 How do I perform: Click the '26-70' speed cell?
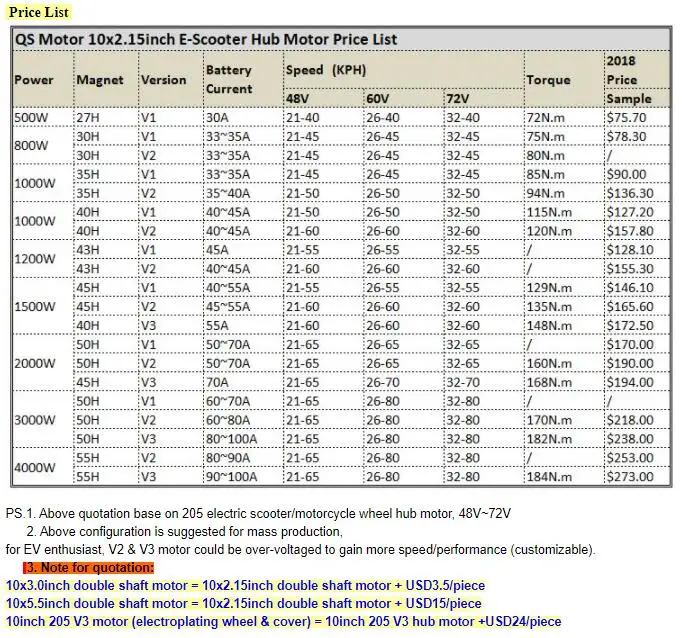[x=383, y=382]
